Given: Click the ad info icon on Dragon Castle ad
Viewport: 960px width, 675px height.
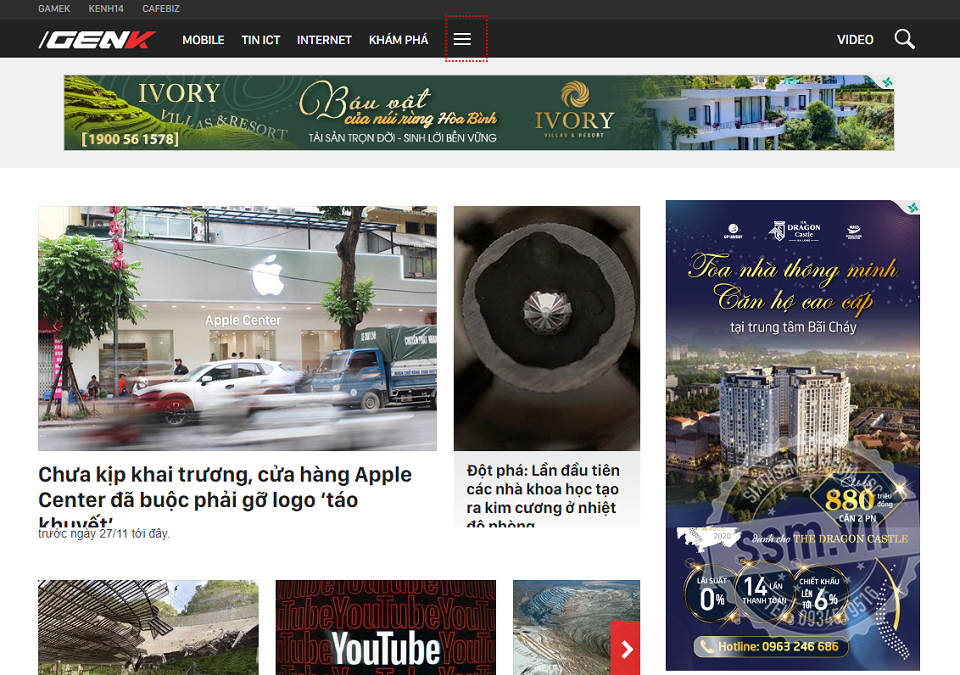Looking at the screenshot, I should click(x=912, y=207).
